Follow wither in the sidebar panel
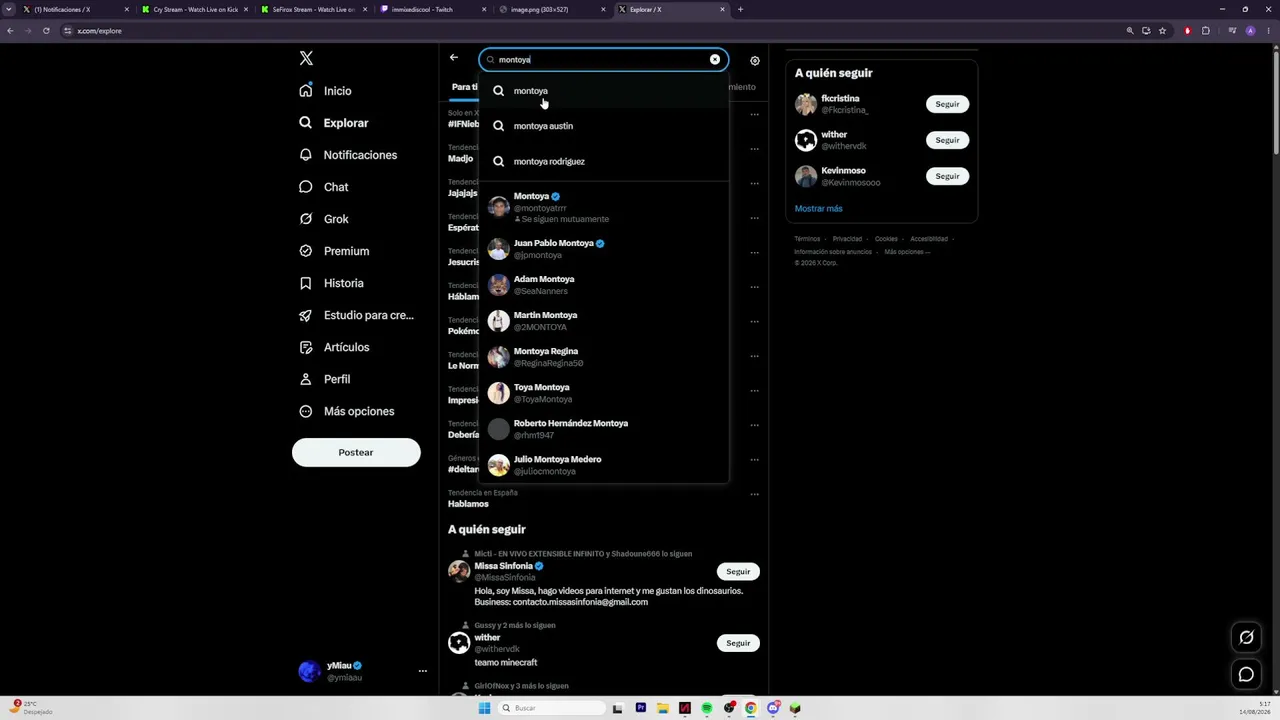Viewport: 1280px width, 720px height. pos(947,140)
